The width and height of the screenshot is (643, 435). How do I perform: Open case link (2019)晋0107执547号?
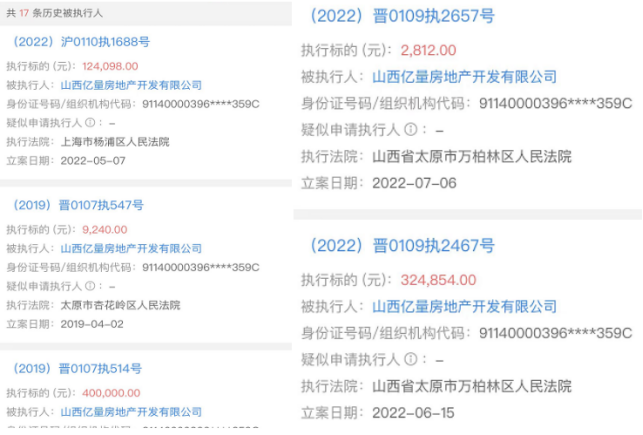[78, 205]
